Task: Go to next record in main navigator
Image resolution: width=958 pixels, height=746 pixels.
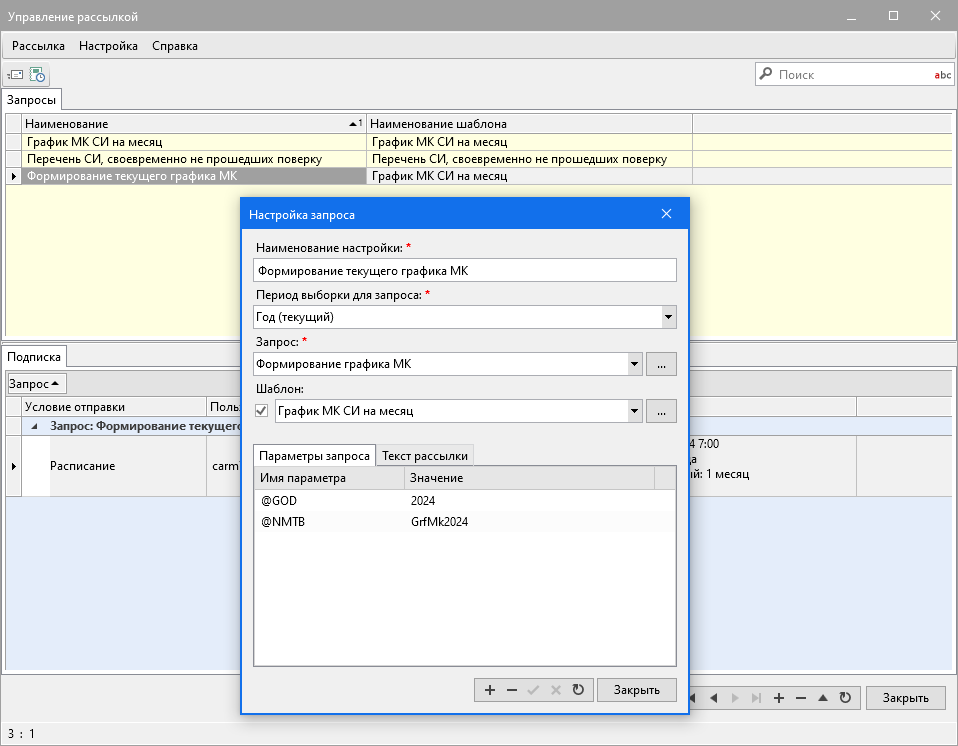Action: coord(735,698)
